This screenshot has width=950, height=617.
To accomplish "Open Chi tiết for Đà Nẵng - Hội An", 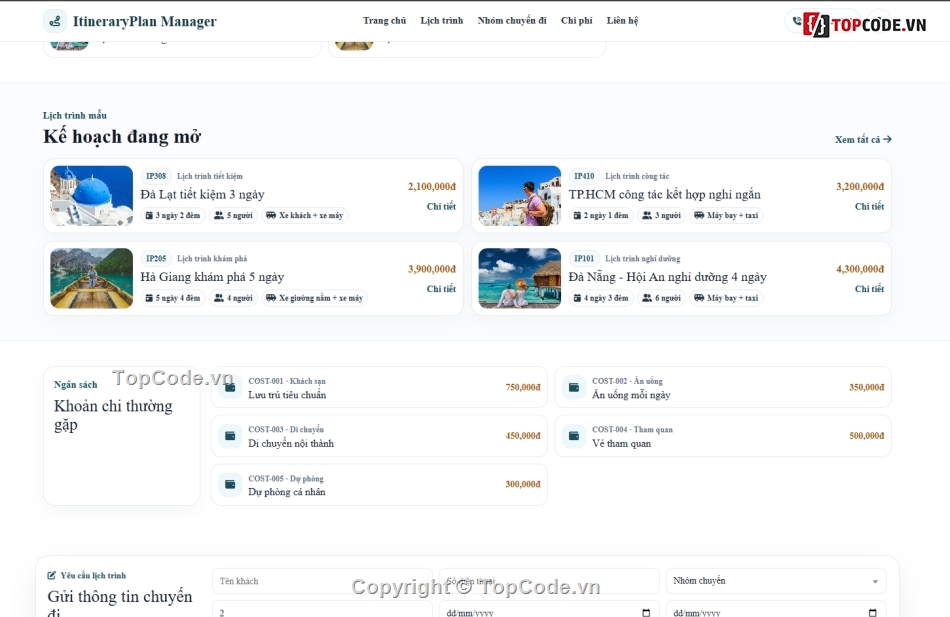I will click(x=869, y=289).
